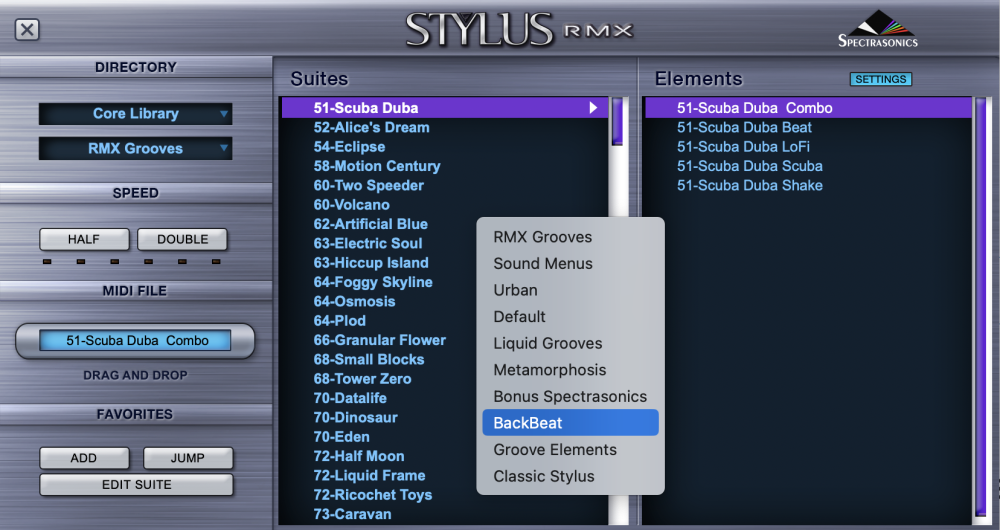
Task: Open the RMX Grooves directory dropdown
Action: 135,149
